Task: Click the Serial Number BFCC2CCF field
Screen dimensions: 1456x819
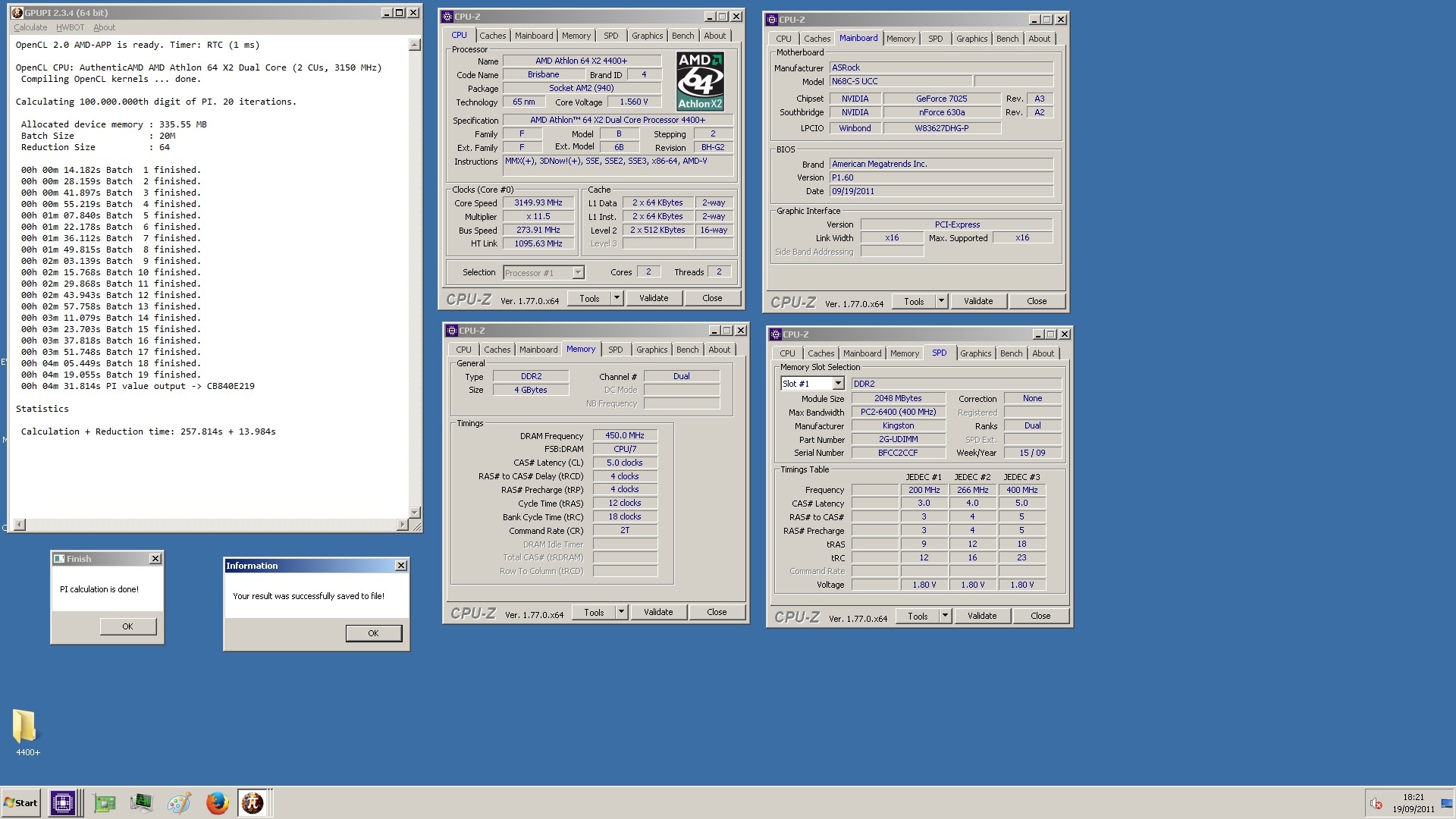Action: [898, 453]
